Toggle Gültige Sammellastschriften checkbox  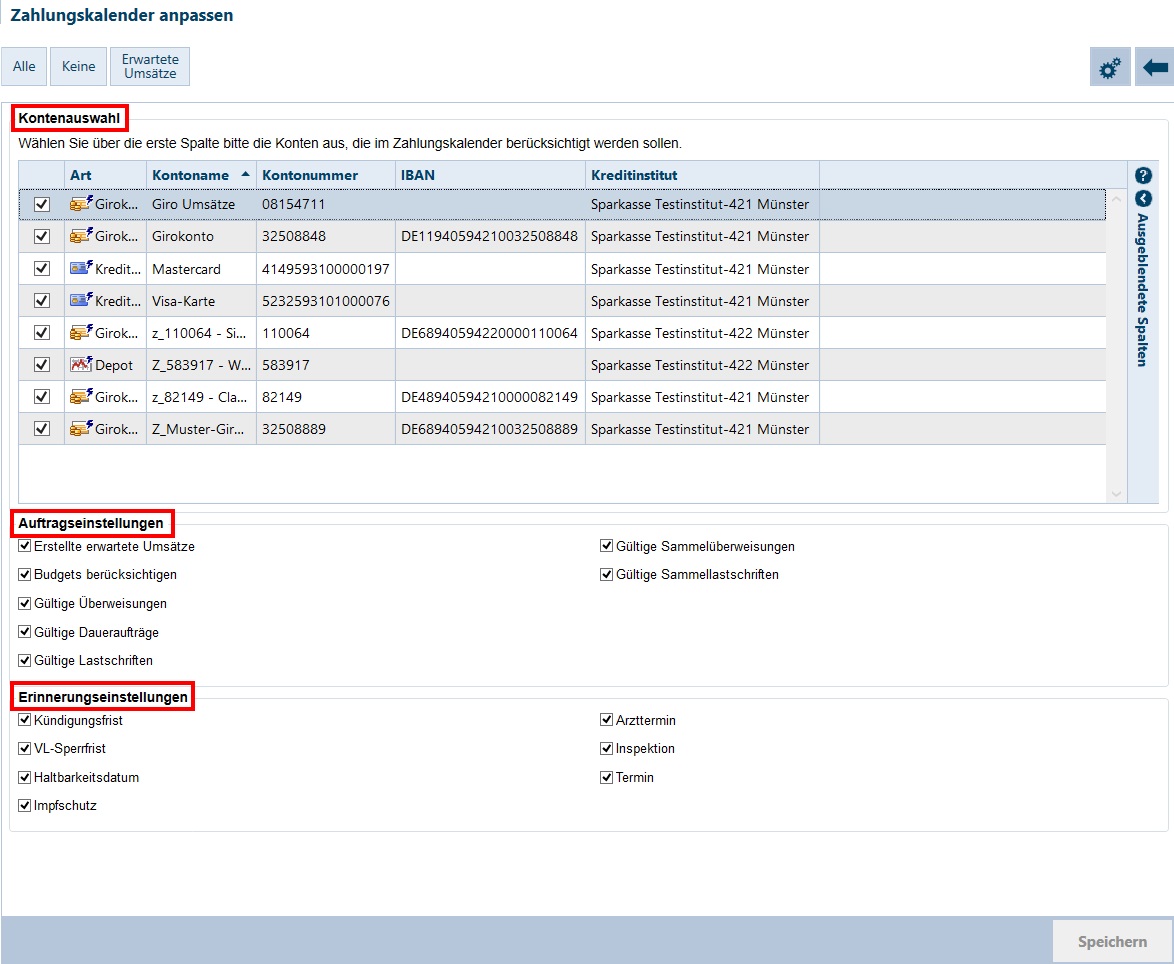tap(607, 575)
